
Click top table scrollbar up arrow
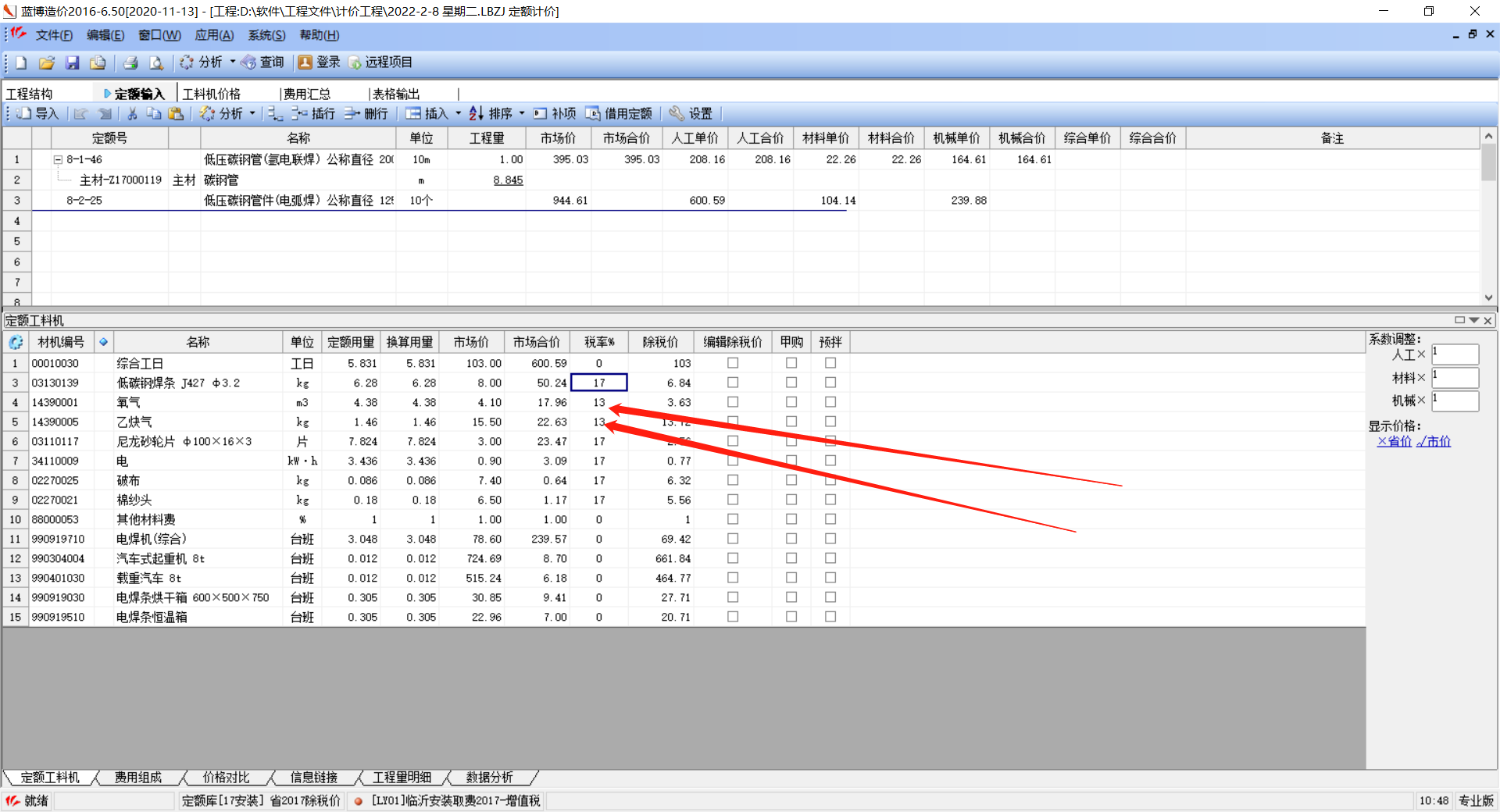[x=1489, y=136]
